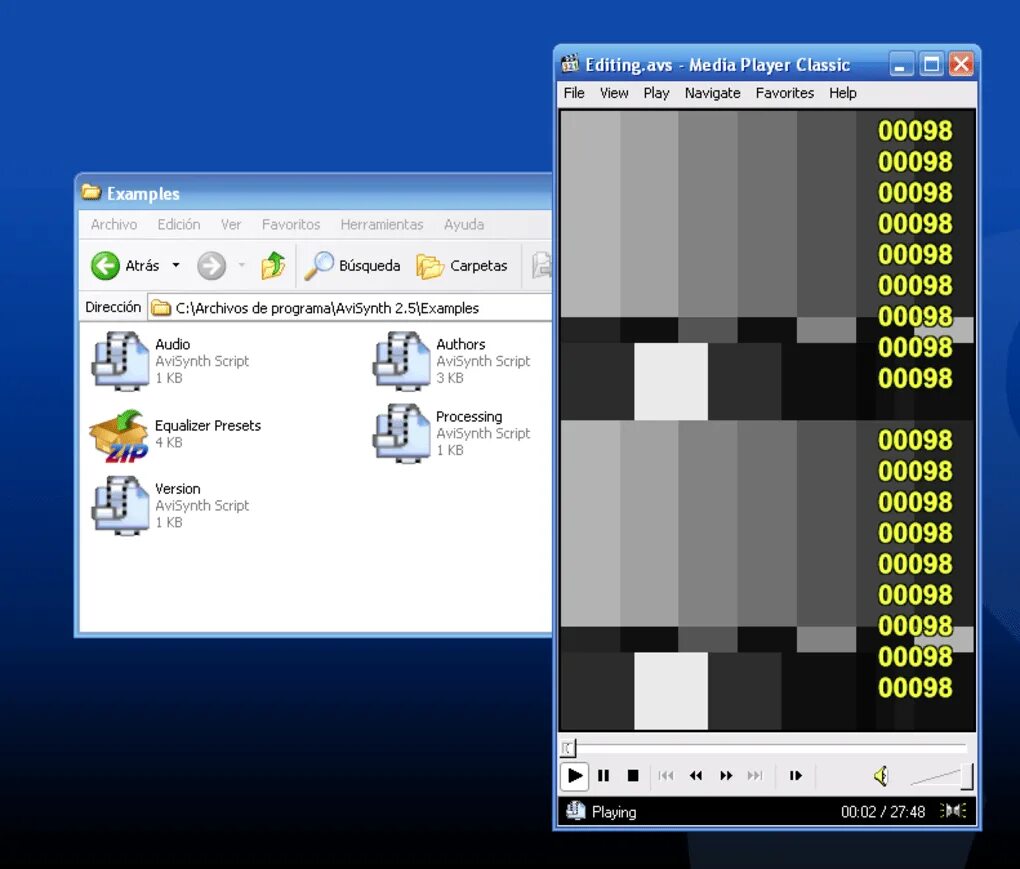Click the forward arrow in Examples window

[211, 265]
